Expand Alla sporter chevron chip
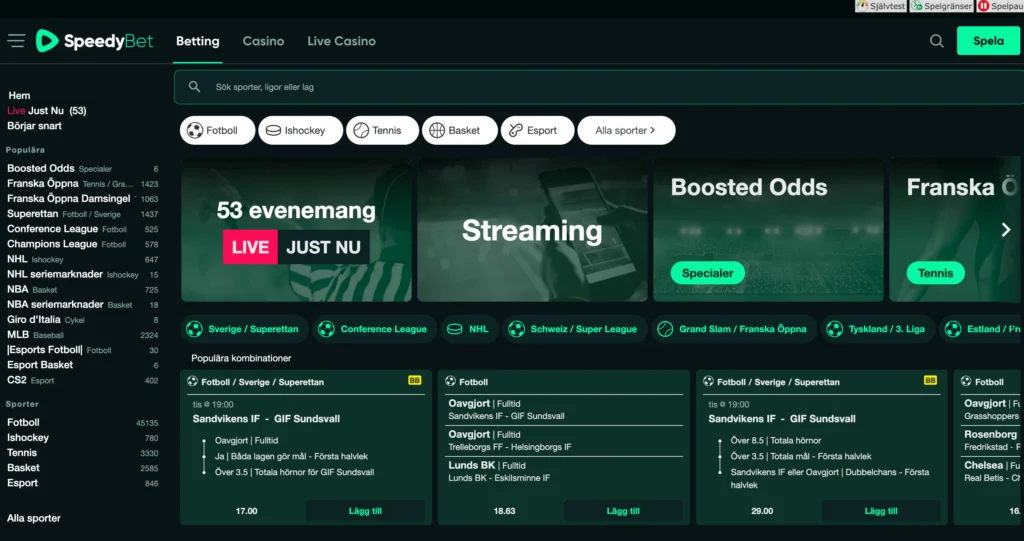Screen dimensions: 1024x541 tap(626, 130)
